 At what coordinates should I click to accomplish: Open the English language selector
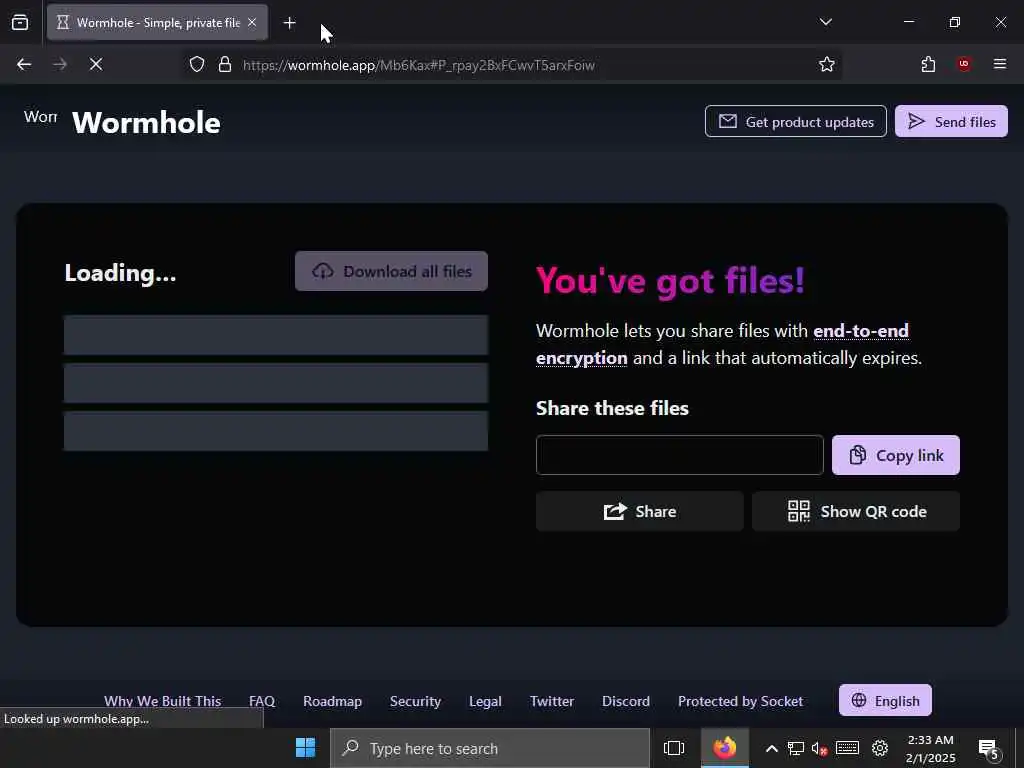click(885, 700)
